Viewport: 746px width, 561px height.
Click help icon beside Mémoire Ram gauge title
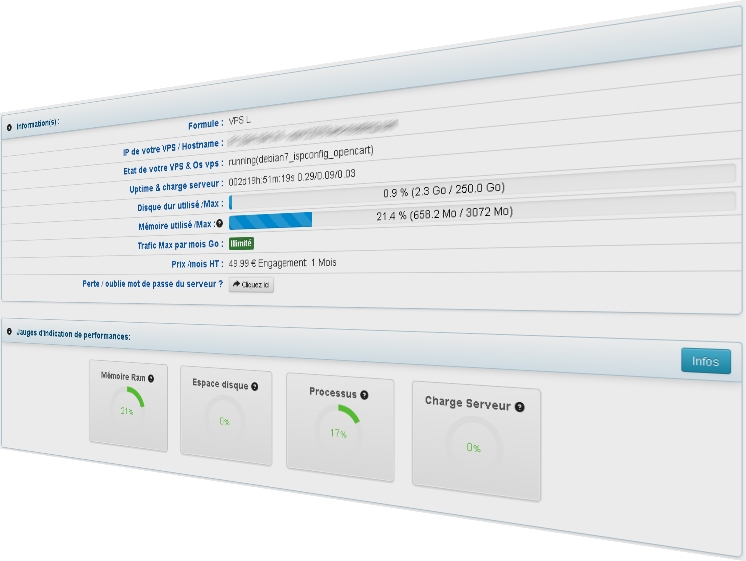(x=153, y=379)
